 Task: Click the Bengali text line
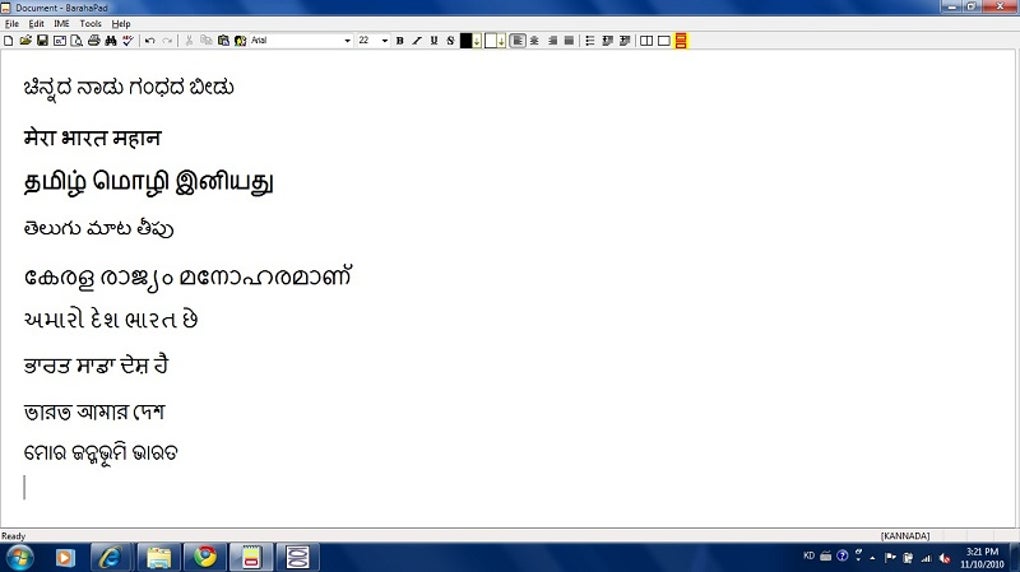tap(94, 412)
